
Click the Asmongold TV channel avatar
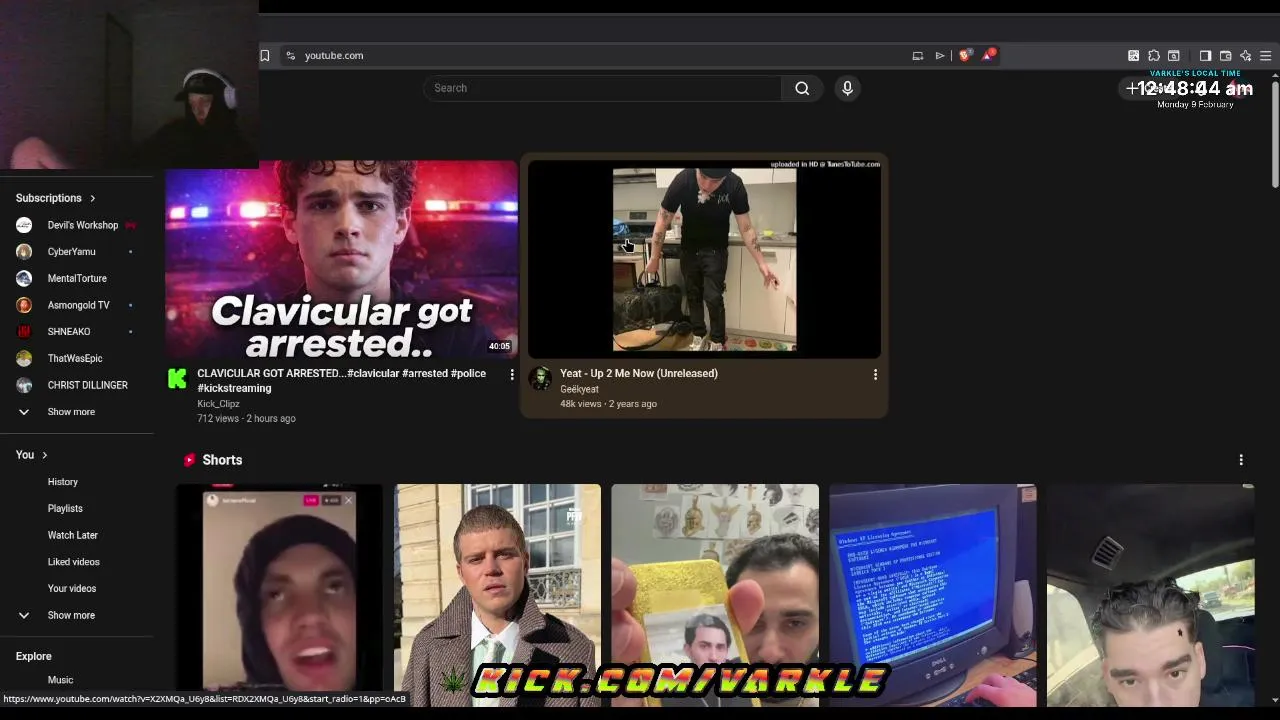[x=24, y=305]
